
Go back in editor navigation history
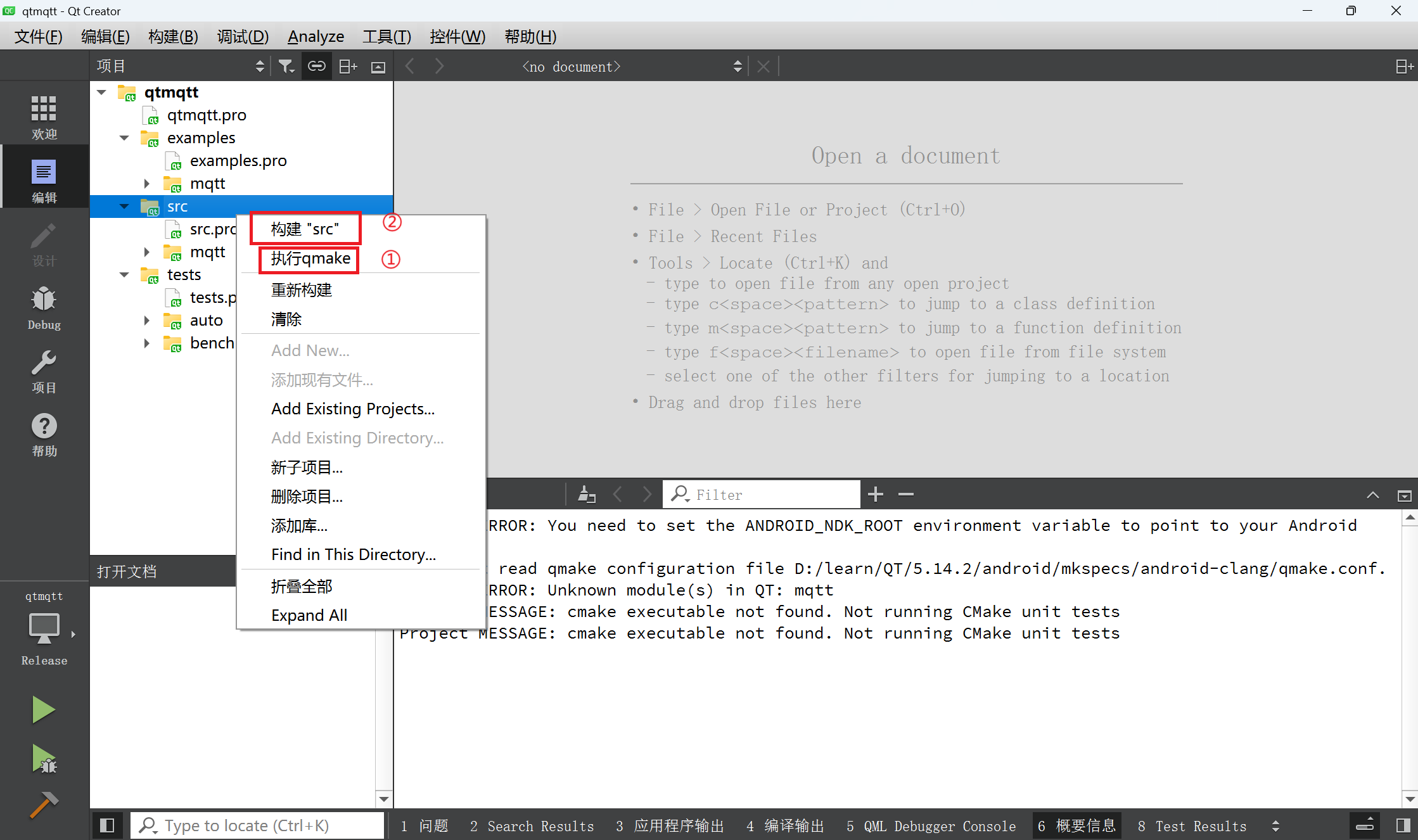(410, 67)
